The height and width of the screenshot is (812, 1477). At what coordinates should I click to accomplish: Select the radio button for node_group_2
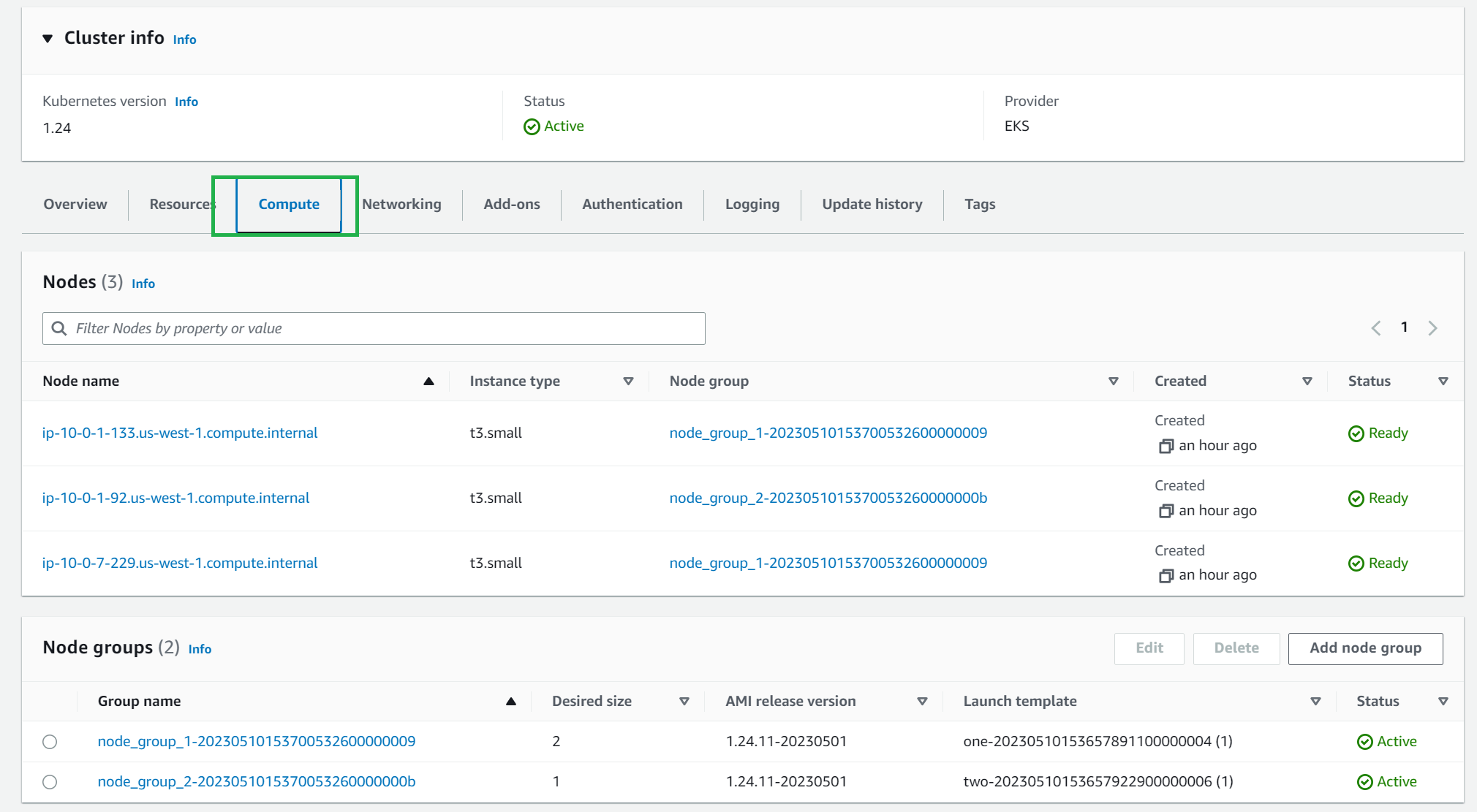(50, 781)
